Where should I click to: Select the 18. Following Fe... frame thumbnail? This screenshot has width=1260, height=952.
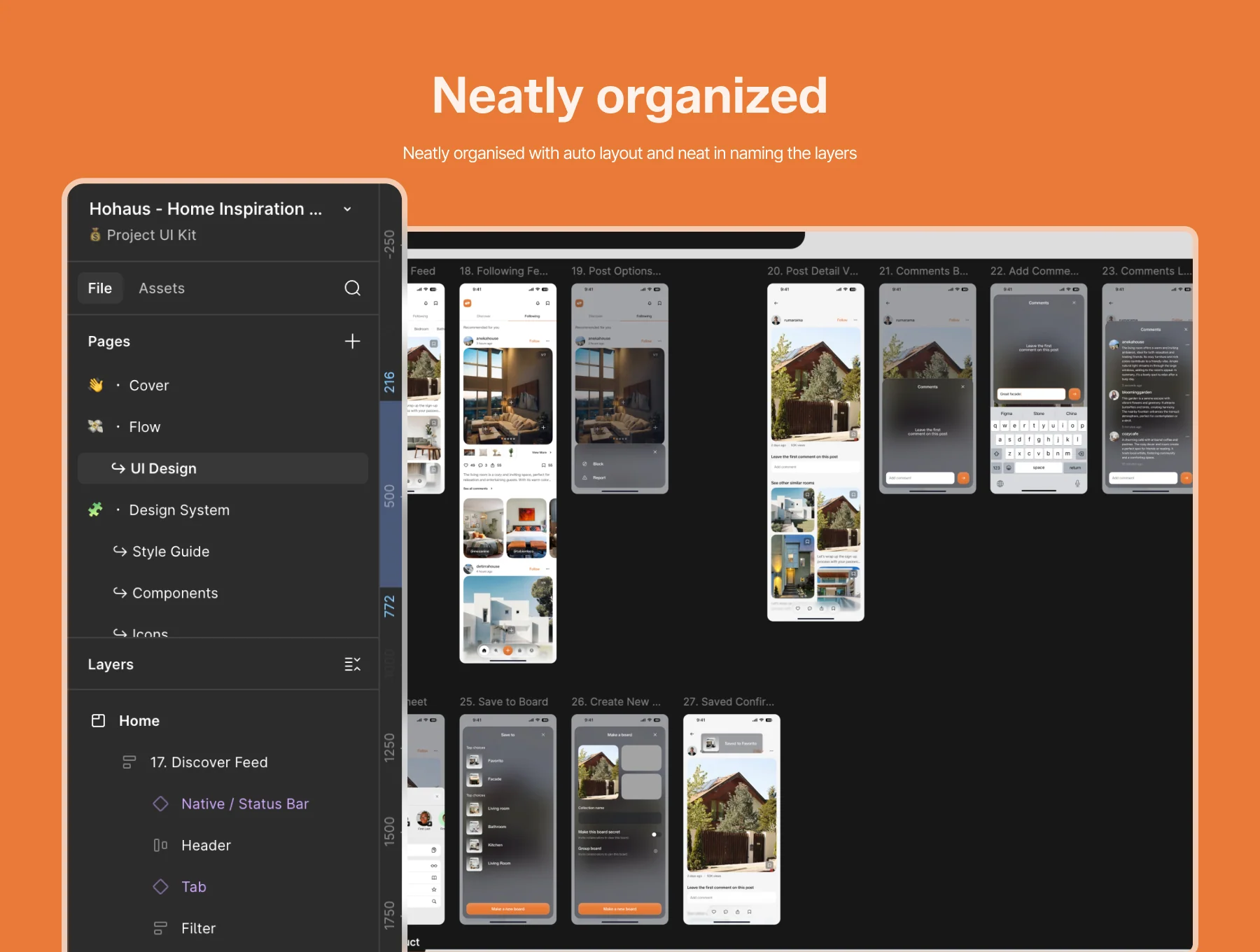pyautogui.click(x=507, y=473)
